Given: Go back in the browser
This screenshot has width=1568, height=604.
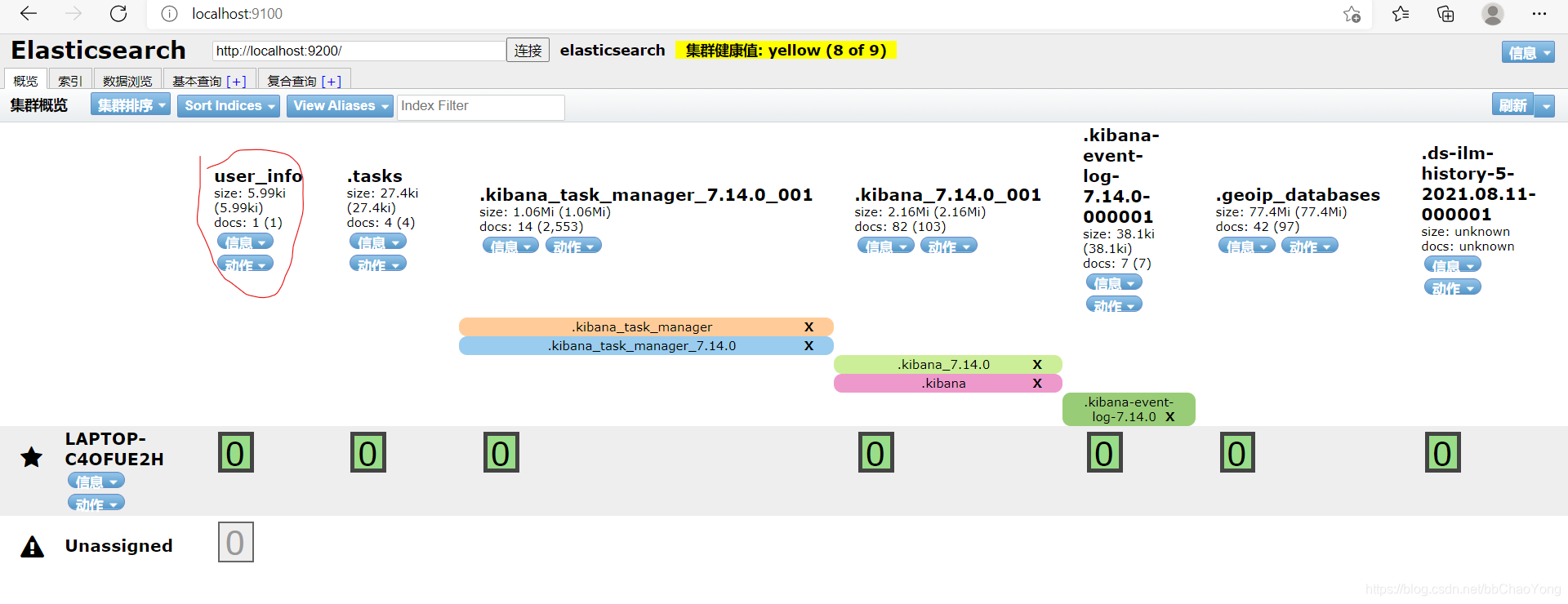Looking at the screenshot, I should [x=29, y=14].
